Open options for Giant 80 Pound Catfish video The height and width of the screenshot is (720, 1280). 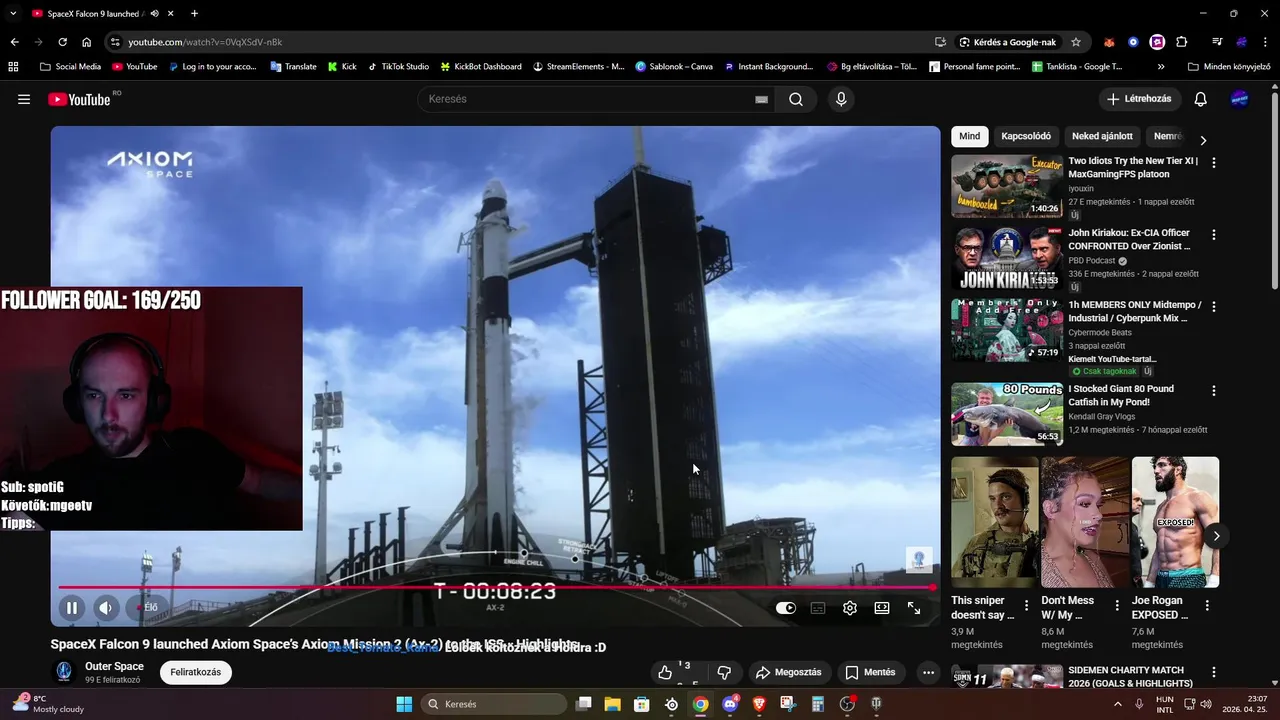click(x=1214, y=390)
